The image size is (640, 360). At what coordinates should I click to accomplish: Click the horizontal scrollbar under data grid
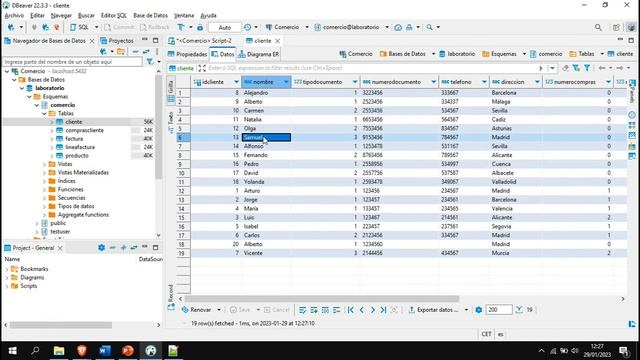click(321, 299)
